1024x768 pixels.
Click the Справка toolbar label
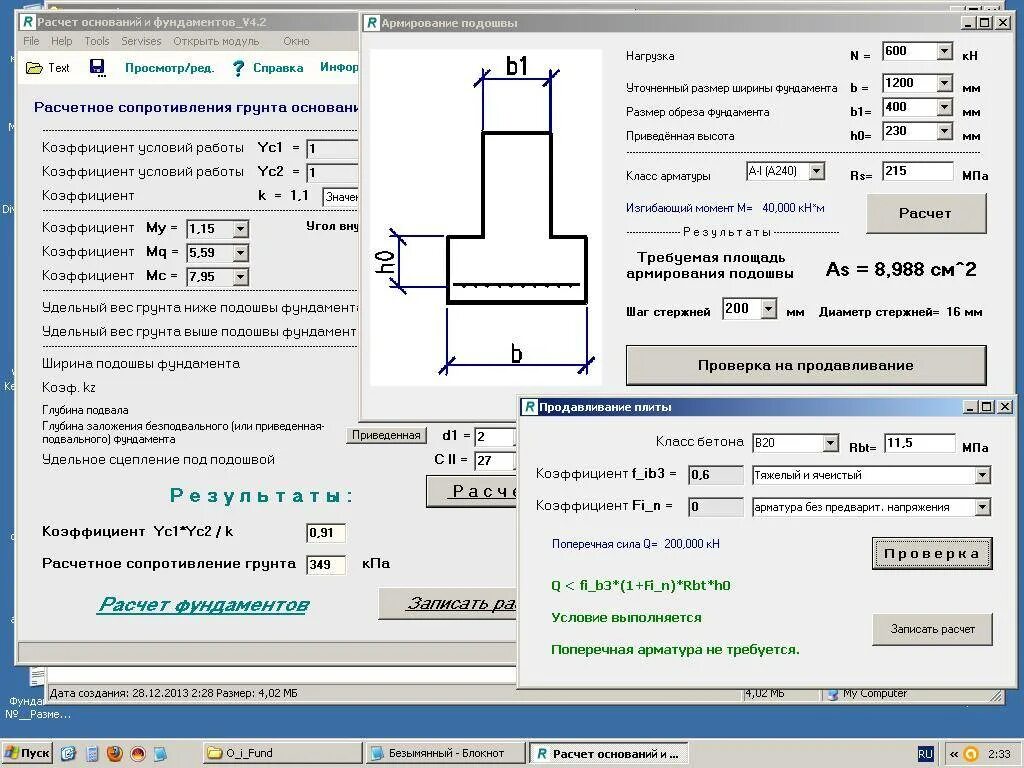278,68
